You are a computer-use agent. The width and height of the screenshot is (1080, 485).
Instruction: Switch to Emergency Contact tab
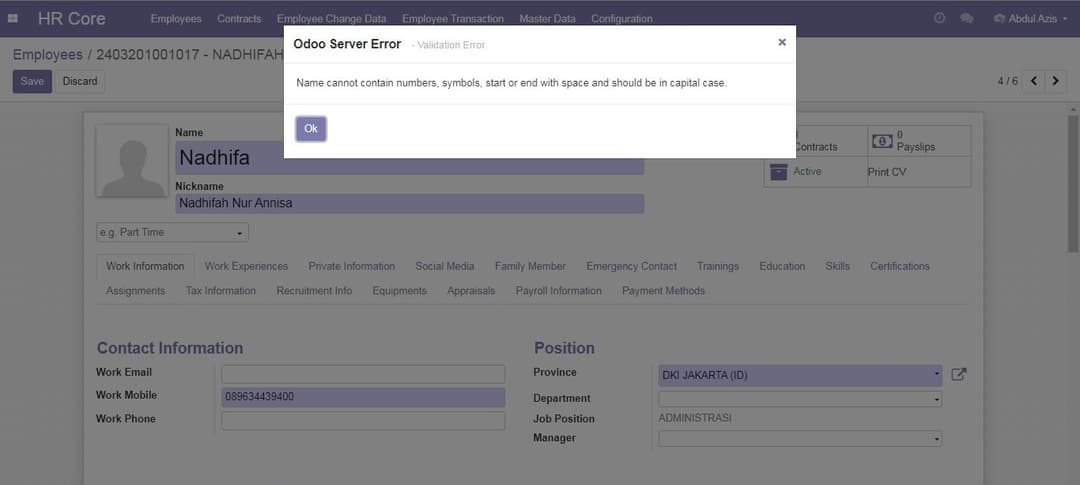point(632,266)
